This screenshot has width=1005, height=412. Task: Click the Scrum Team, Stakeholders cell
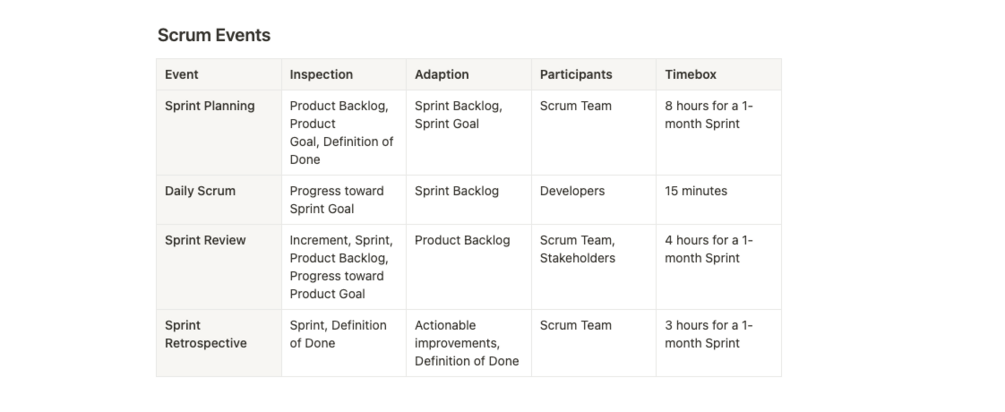[x=577, y=249]
